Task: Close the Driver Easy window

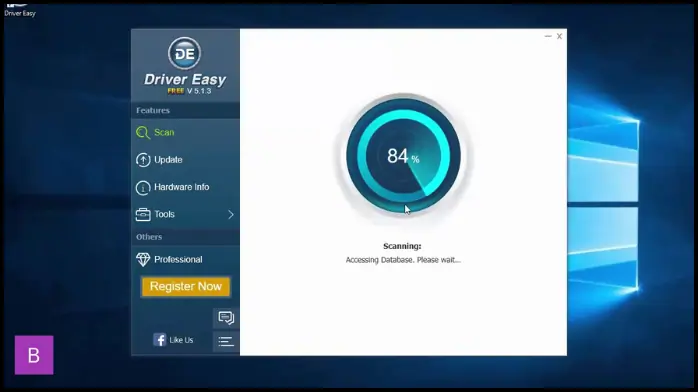Action: pos(560,36)
